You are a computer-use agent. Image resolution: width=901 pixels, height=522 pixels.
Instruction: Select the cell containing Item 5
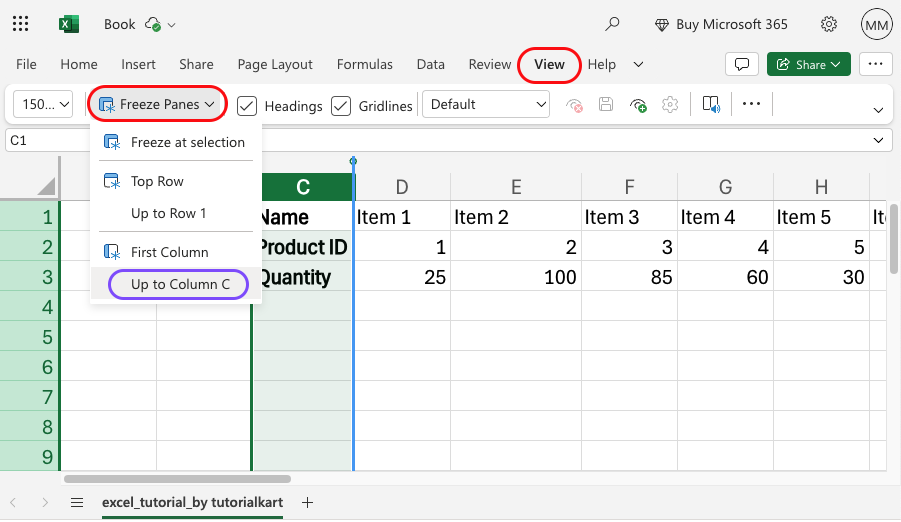822,217
